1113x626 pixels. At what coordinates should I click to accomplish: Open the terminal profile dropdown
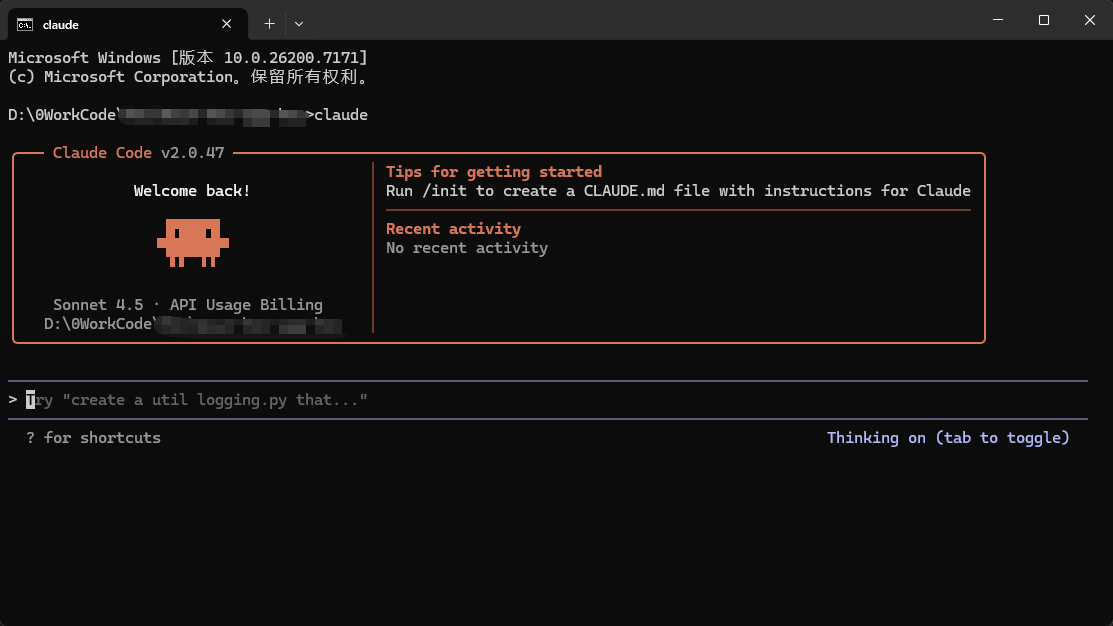299,24
